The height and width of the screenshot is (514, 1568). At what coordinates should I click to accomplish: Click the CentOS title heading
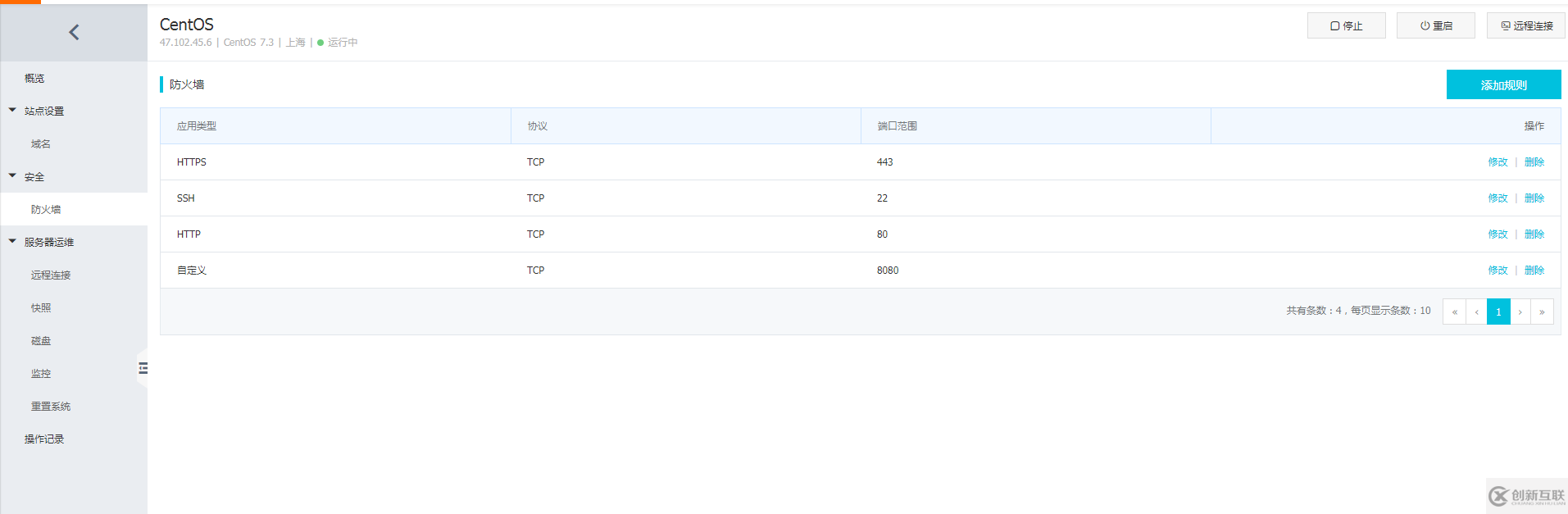[x=187, y=25]
